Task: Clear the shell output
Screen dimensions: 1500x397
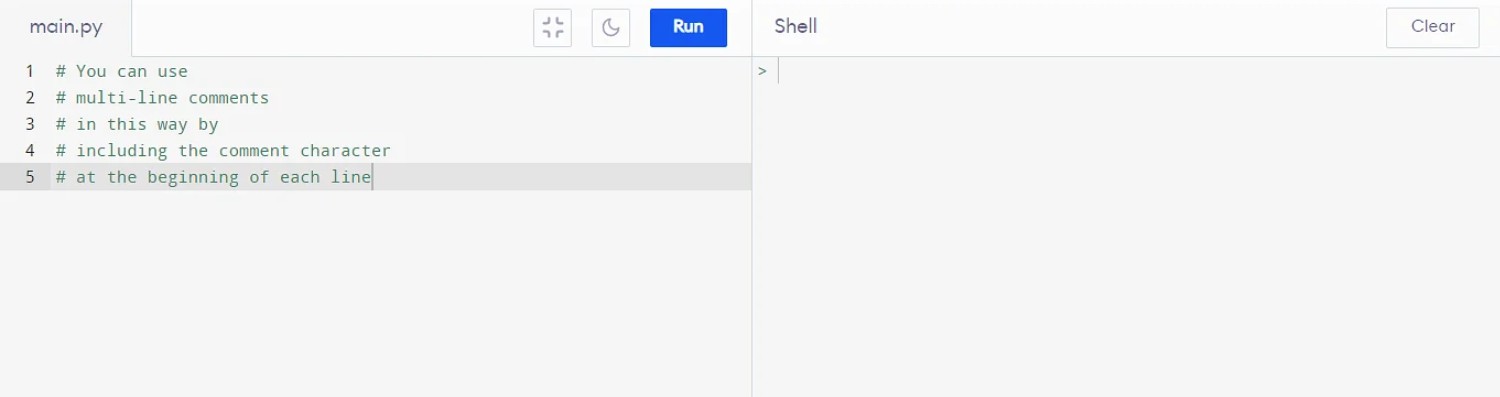Action: 1432,28
